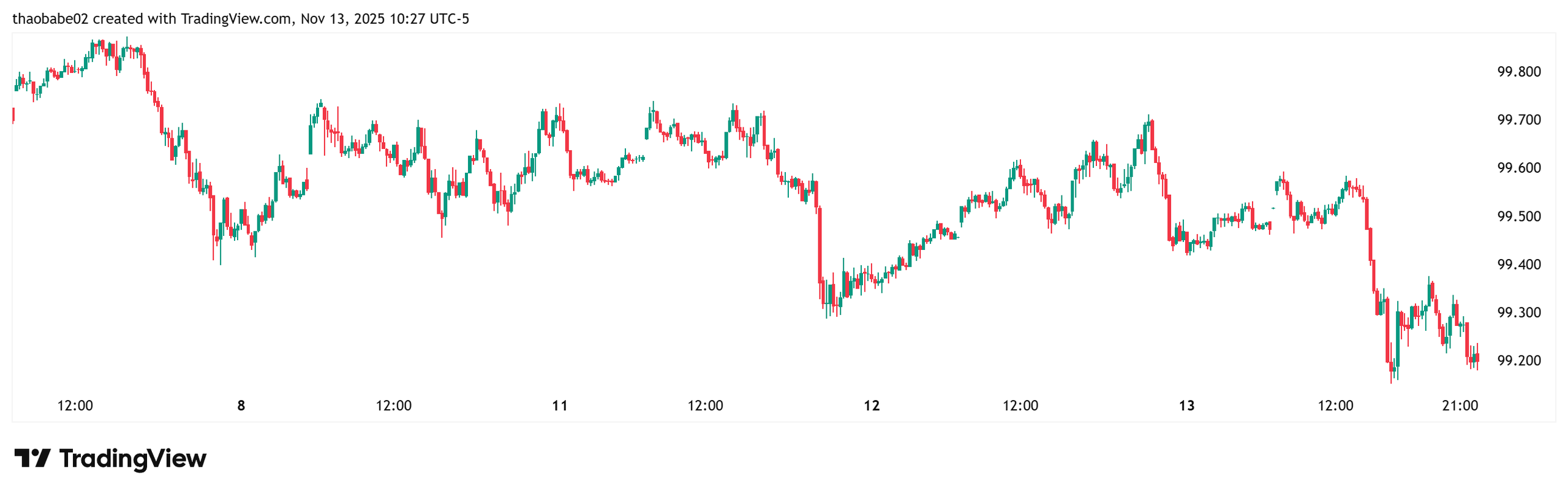This screenshot has height=495, width=1568.
Task: Select the 99.200 price axis label
Action: (1518, 360)
